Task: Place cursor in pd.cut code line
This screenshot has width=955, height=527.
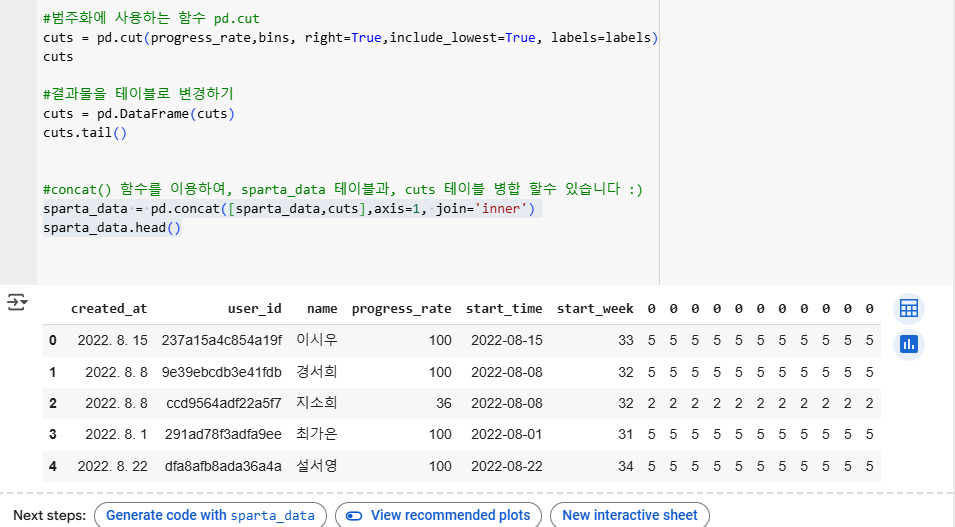Action: [x=350, y=38]
